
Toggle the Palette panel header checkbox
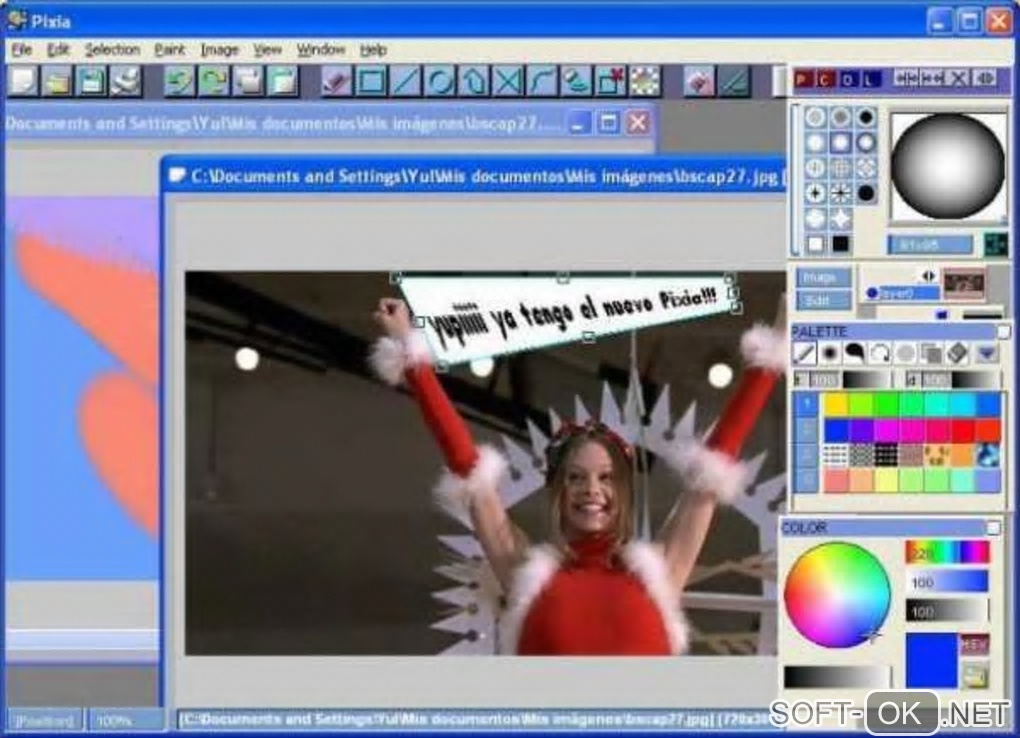point(1003,332)
